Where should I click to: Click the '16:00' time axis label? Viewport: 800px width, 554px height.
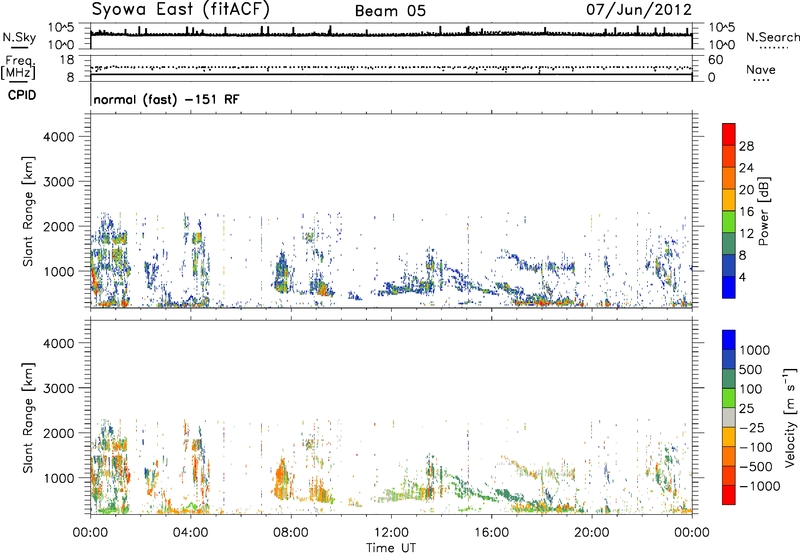point(491,533)
